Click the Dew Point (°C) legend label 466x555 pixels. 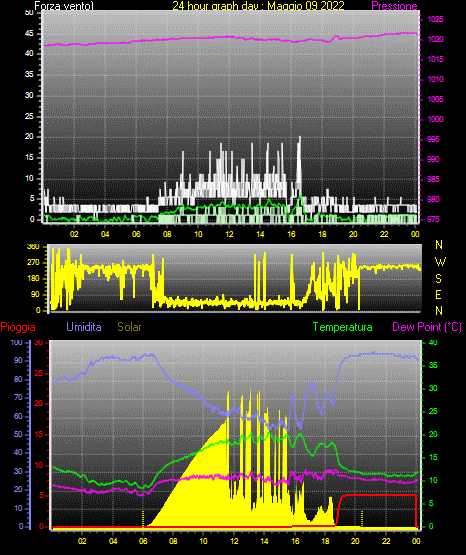pos(427,327)
